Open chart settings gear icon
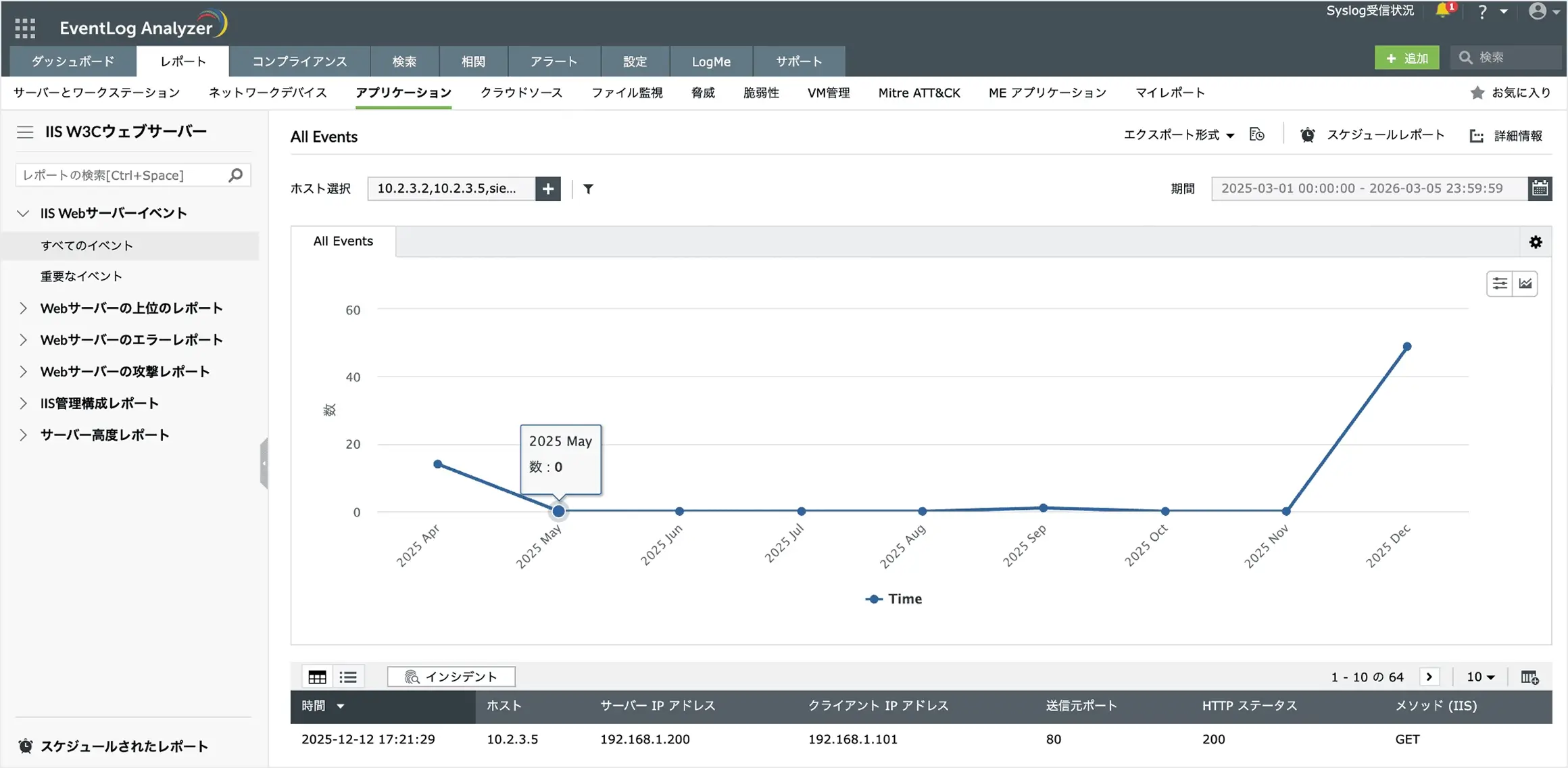This screenshot has width=1568, height=768. click(1536, 242)
